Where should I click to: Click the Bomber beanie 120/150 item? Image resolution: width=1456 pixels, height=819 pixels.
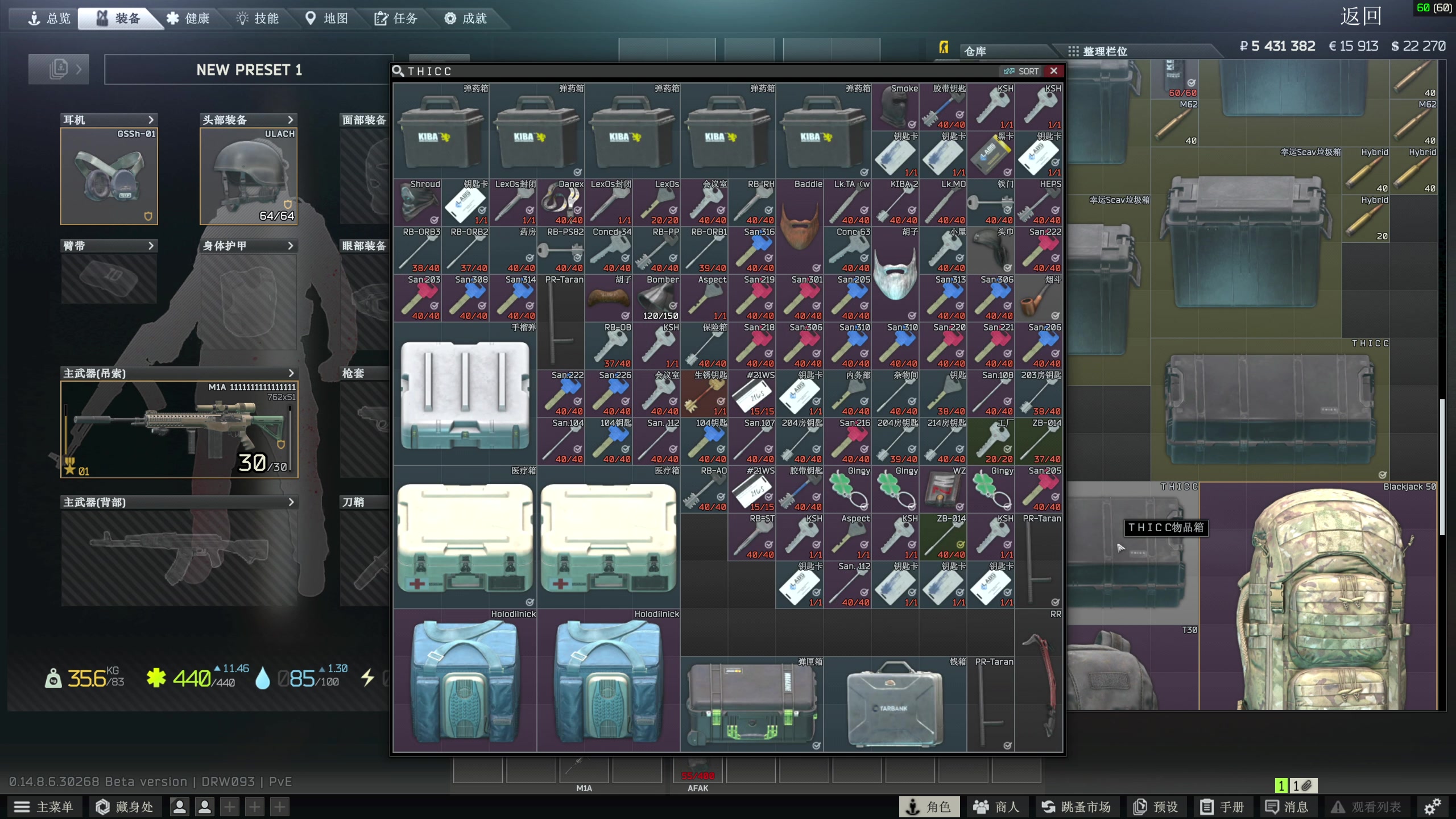click(656, 298)
